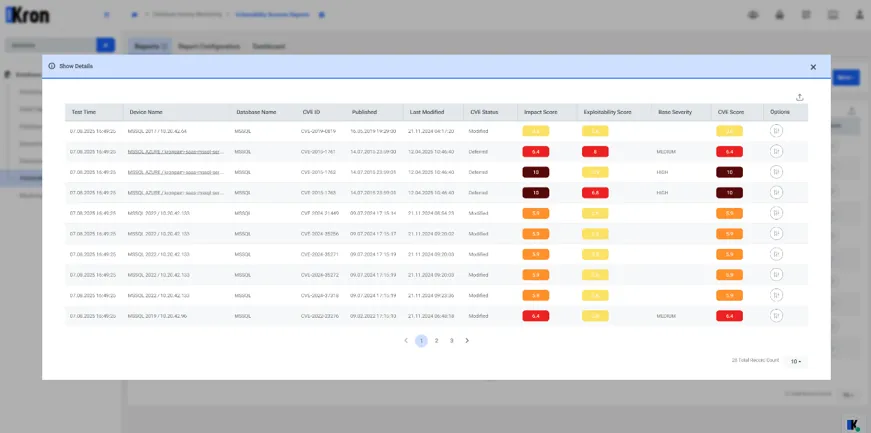
Task: Click the user profile icon in top bar
Action: [859, 15]
